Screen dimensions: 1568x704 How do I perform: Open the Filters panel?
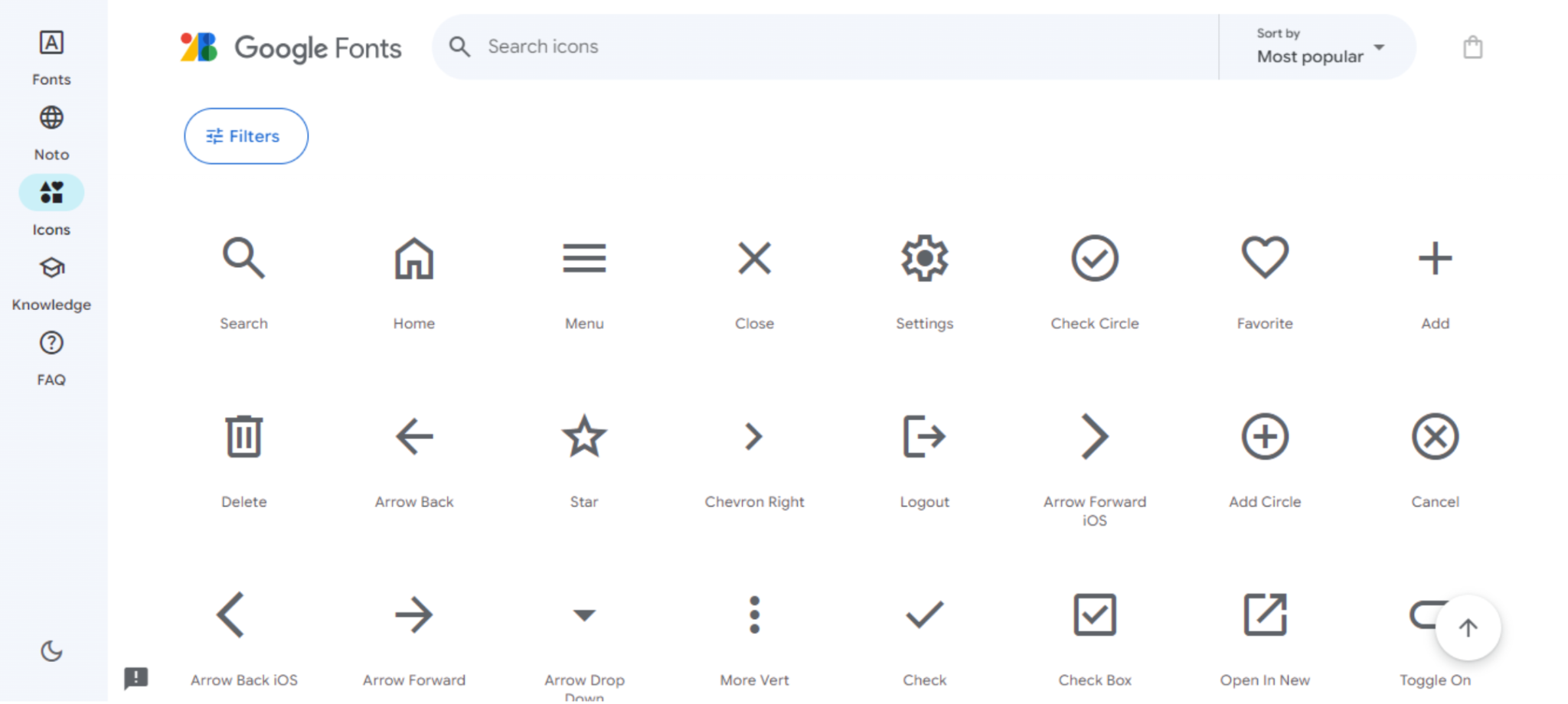tap(245, 135)
